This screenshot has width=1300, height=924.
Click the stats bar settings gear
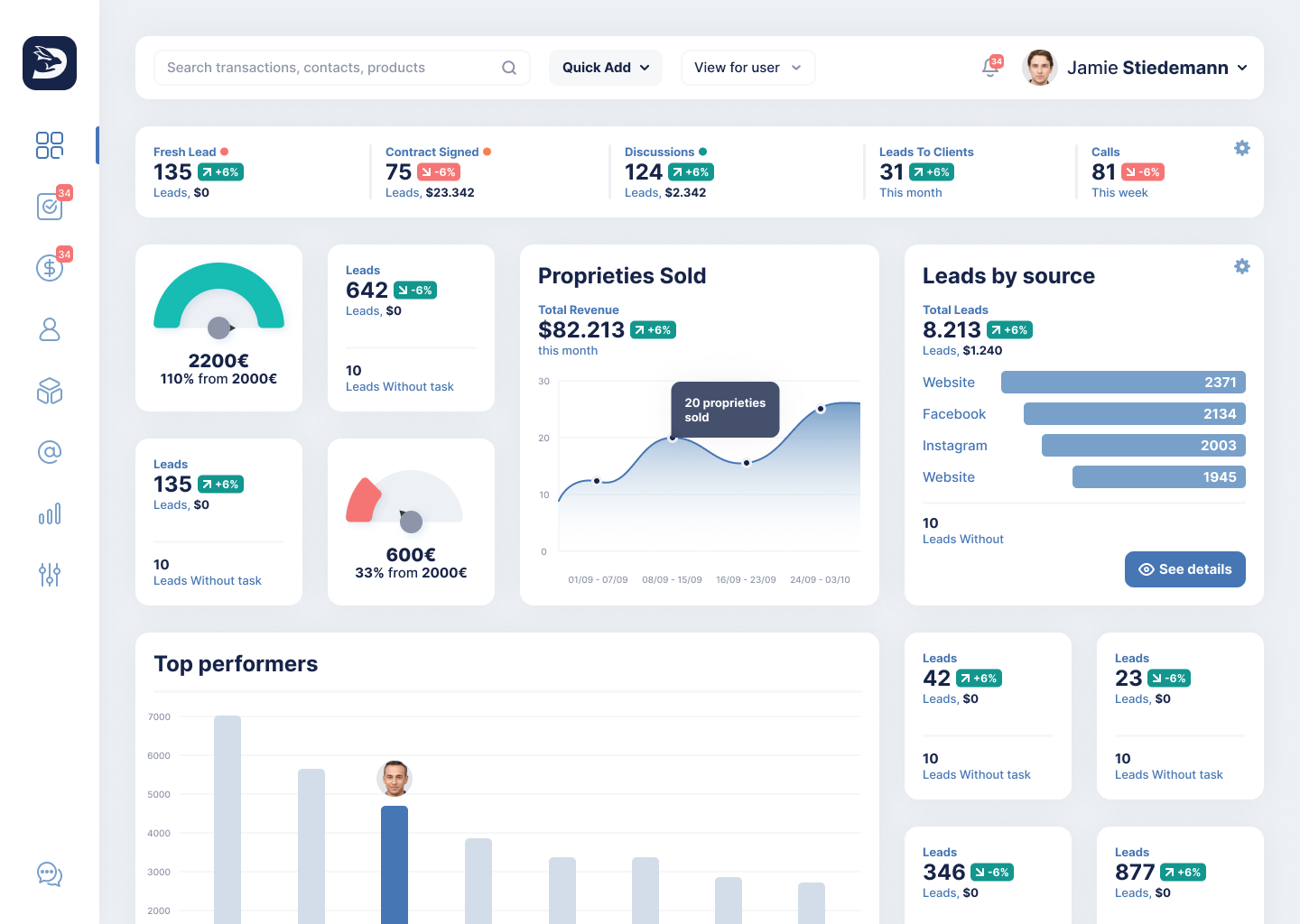click(1242, 148)
